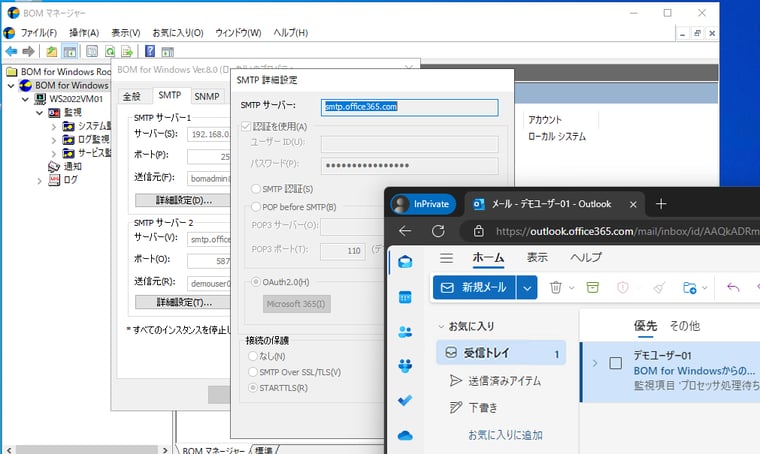Select the STARTTLS(R) radio button

253,388
